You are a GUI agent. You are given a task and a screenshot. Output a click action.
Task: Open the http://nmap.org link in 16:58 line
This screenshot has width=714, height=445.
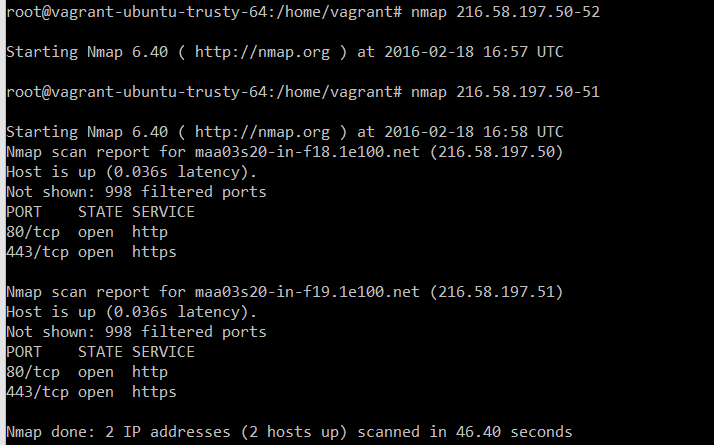(262, 132)
